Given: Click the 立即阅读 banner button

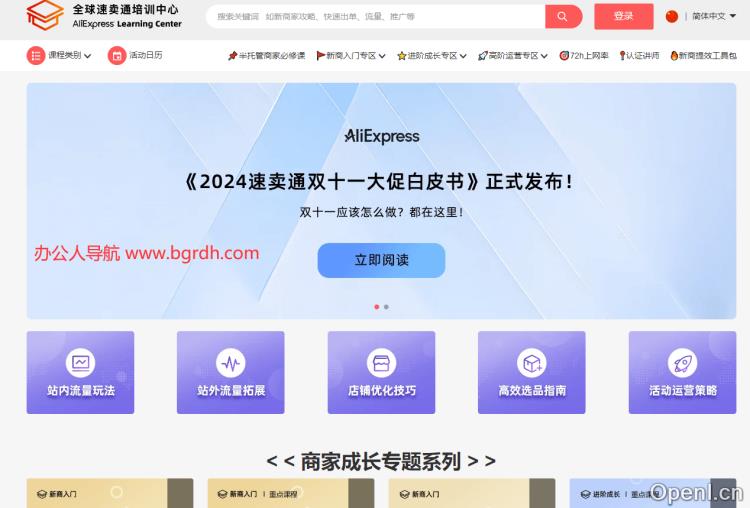Looking at the screenshot, I should tap(381, 260).
